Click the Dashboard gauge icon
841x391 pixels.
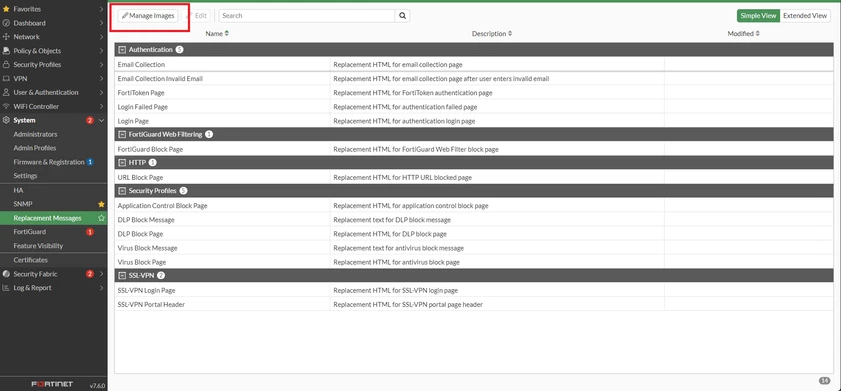[6, 23]
